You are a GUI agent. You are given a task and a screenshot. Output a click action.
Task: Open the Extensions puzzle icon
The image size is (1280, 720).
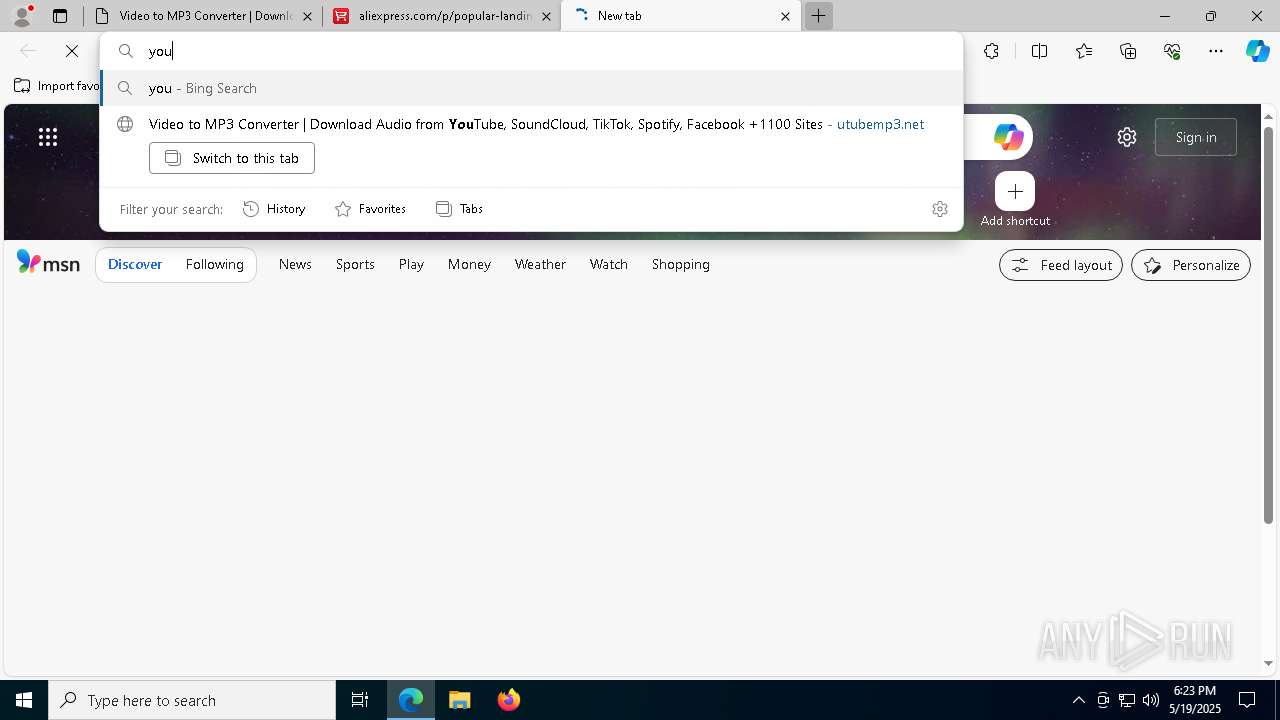[991, 51]
